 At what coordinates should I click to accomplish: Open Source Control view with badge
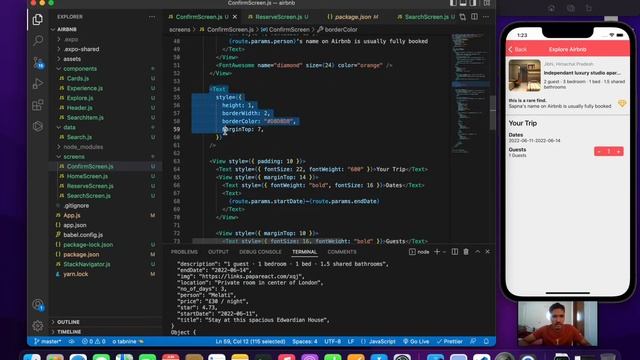38,62
